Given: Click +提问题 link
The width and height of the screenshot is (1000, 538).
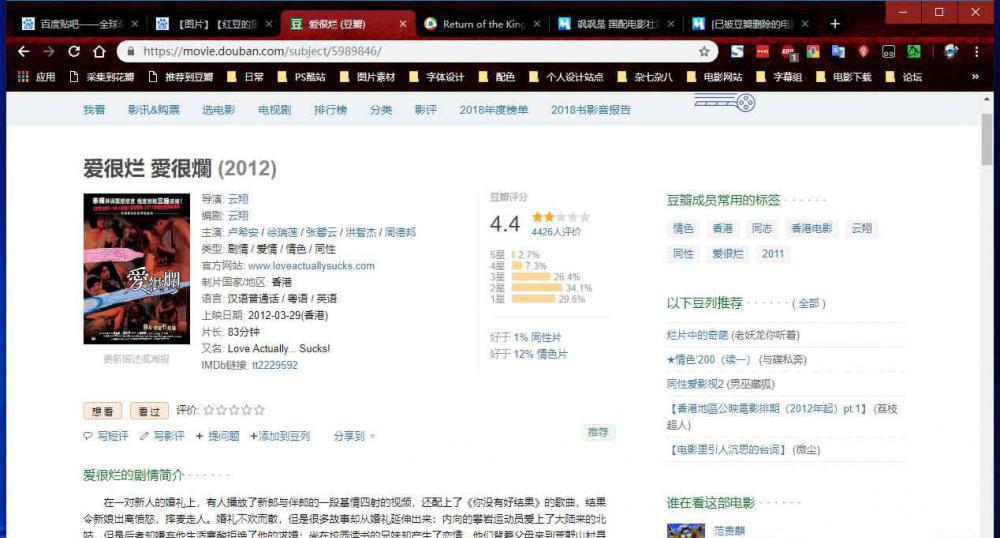Looking at the screenshot, I should coord(217,436).
